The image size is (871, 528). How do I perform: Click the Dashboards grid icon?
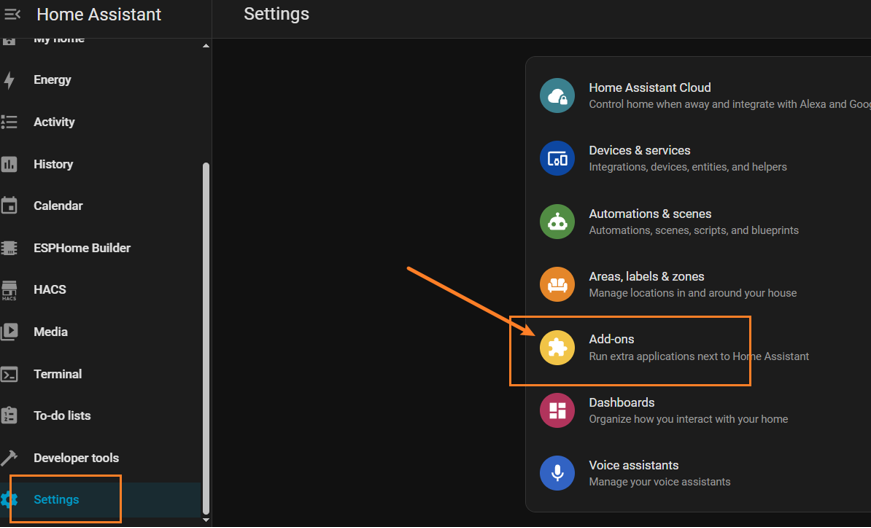pyautogui.click(x=557, y=410)
